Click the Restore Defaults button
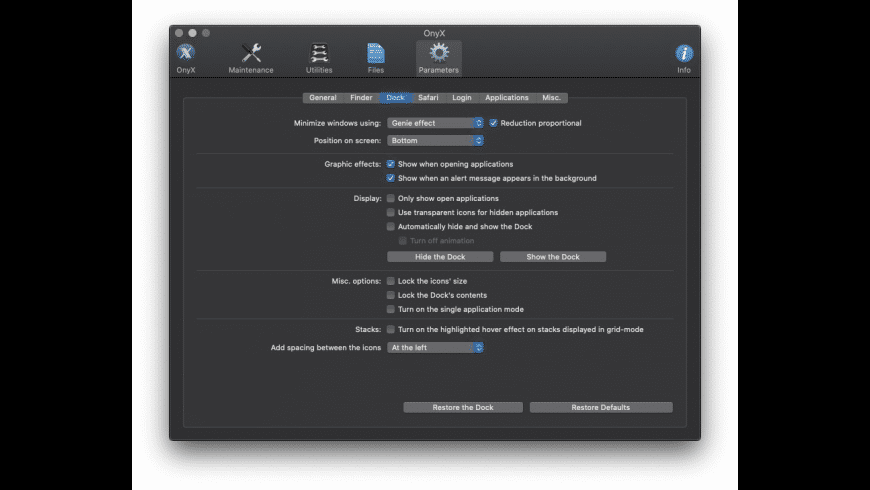 [x=601, y=407]
